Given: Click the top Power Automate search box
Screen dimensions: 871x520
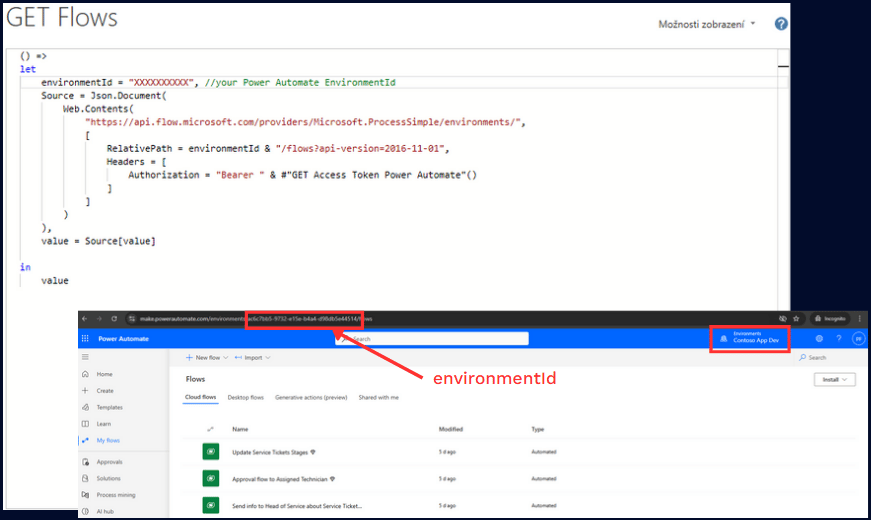Looking at the screenshot, I should (x=432, y=338).
